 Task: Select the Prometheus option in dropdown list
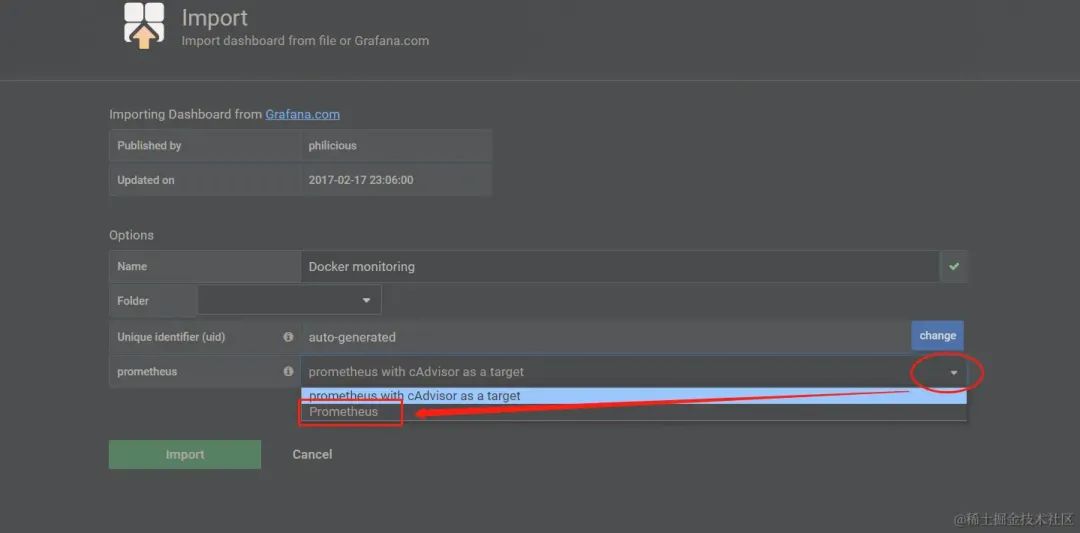pyautogui.click(x=634, y=412)
